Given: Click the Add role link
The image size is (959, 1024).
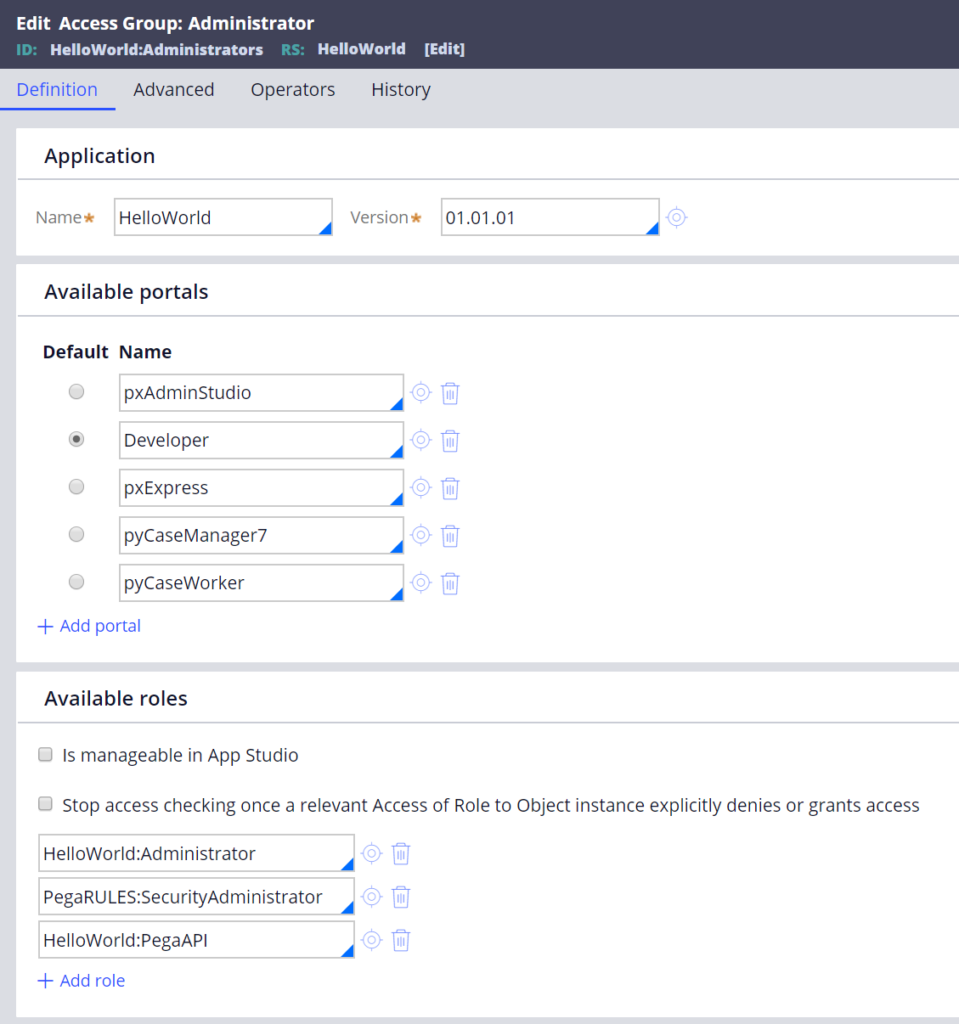Looking at the screenshot, I should point(82,980).
